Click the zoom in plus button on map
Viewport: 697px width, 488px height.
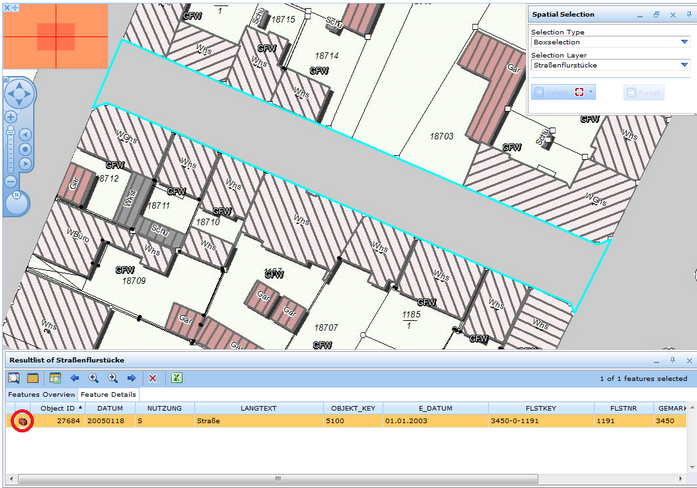(11, 117)
